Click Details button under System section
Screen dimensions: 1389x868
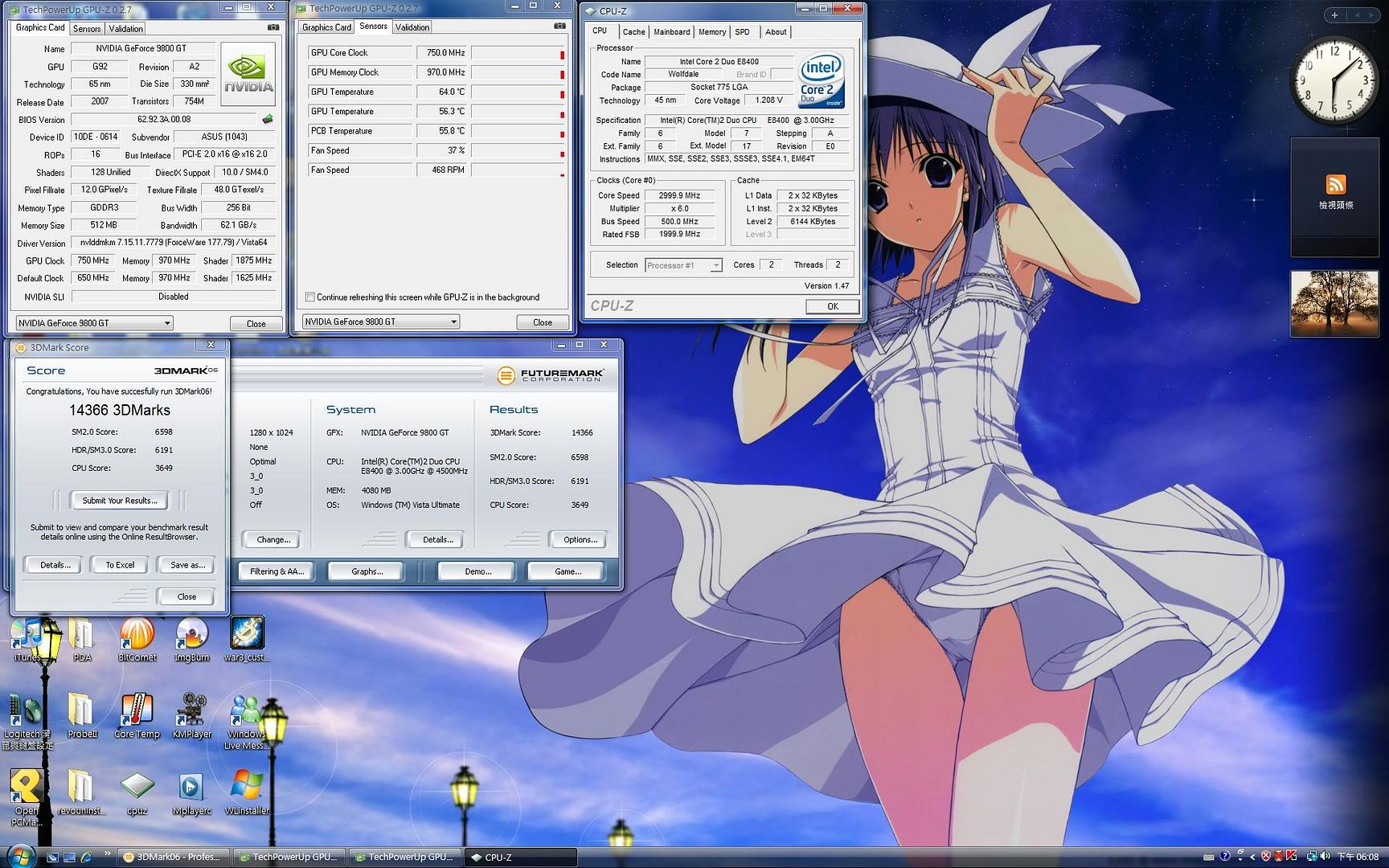point(437,539)
